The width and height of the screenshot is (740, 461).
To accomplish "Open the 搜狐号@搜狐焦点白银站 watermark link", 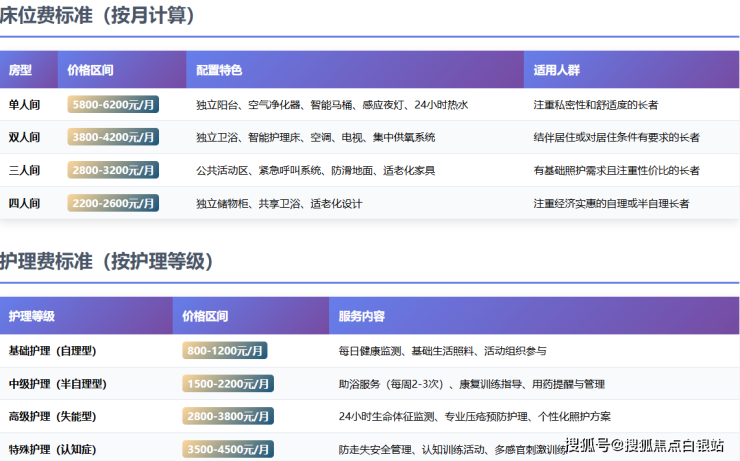I will pos(644,444).
